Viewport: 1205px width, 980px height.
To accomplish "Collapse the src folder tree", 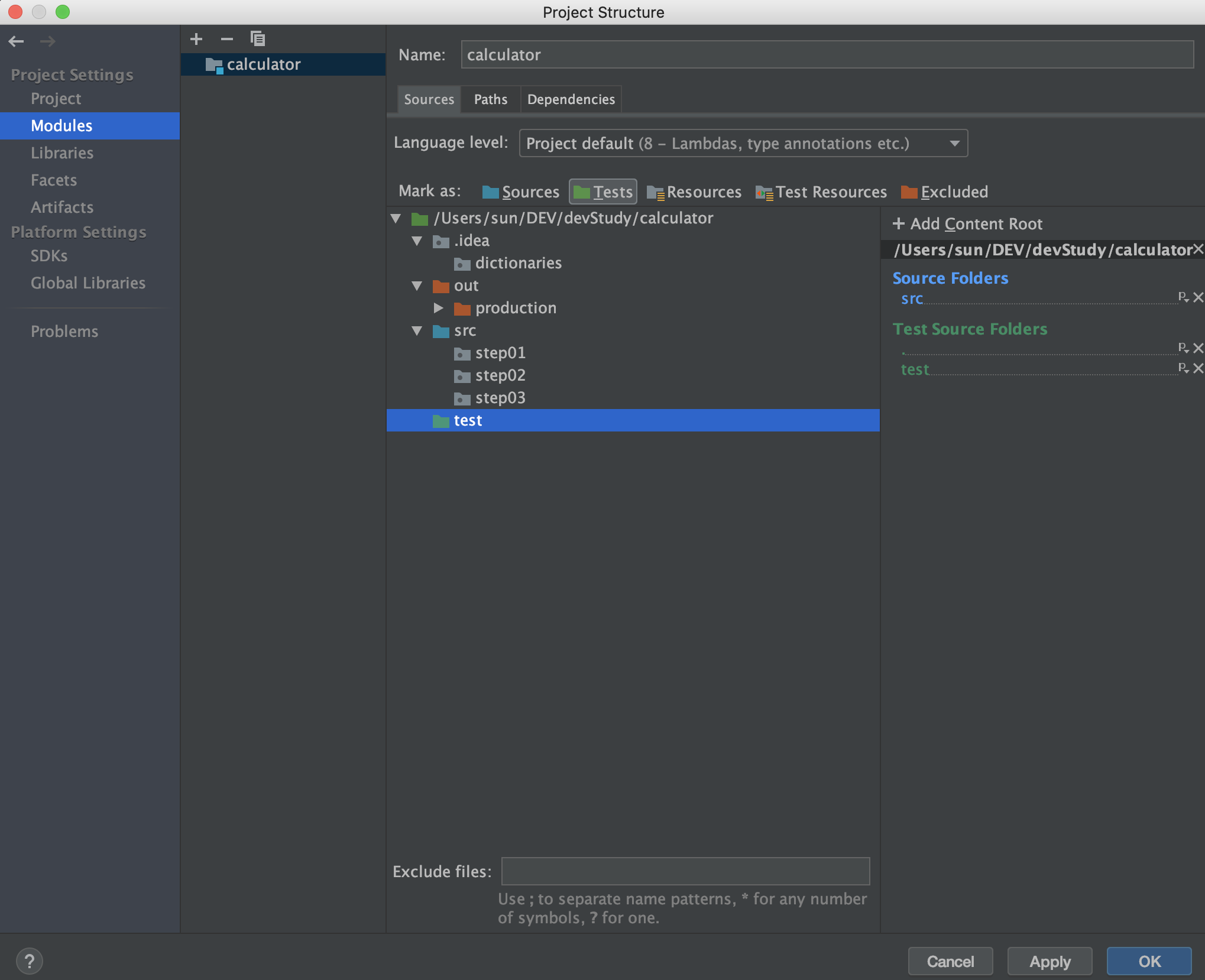I will coord(417,330).
